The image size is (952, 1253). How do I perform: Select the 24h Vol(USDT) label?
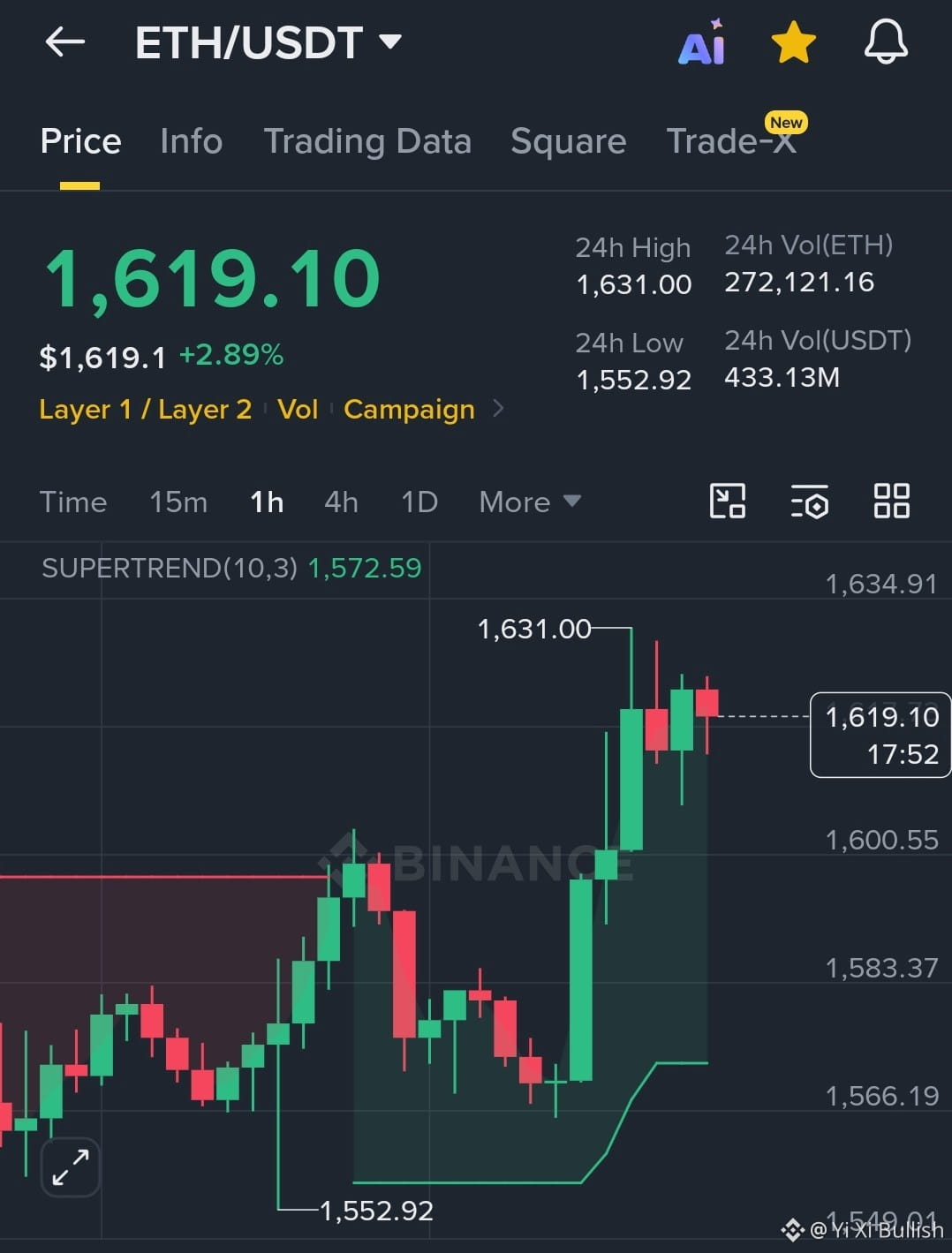tap(818, 340)
